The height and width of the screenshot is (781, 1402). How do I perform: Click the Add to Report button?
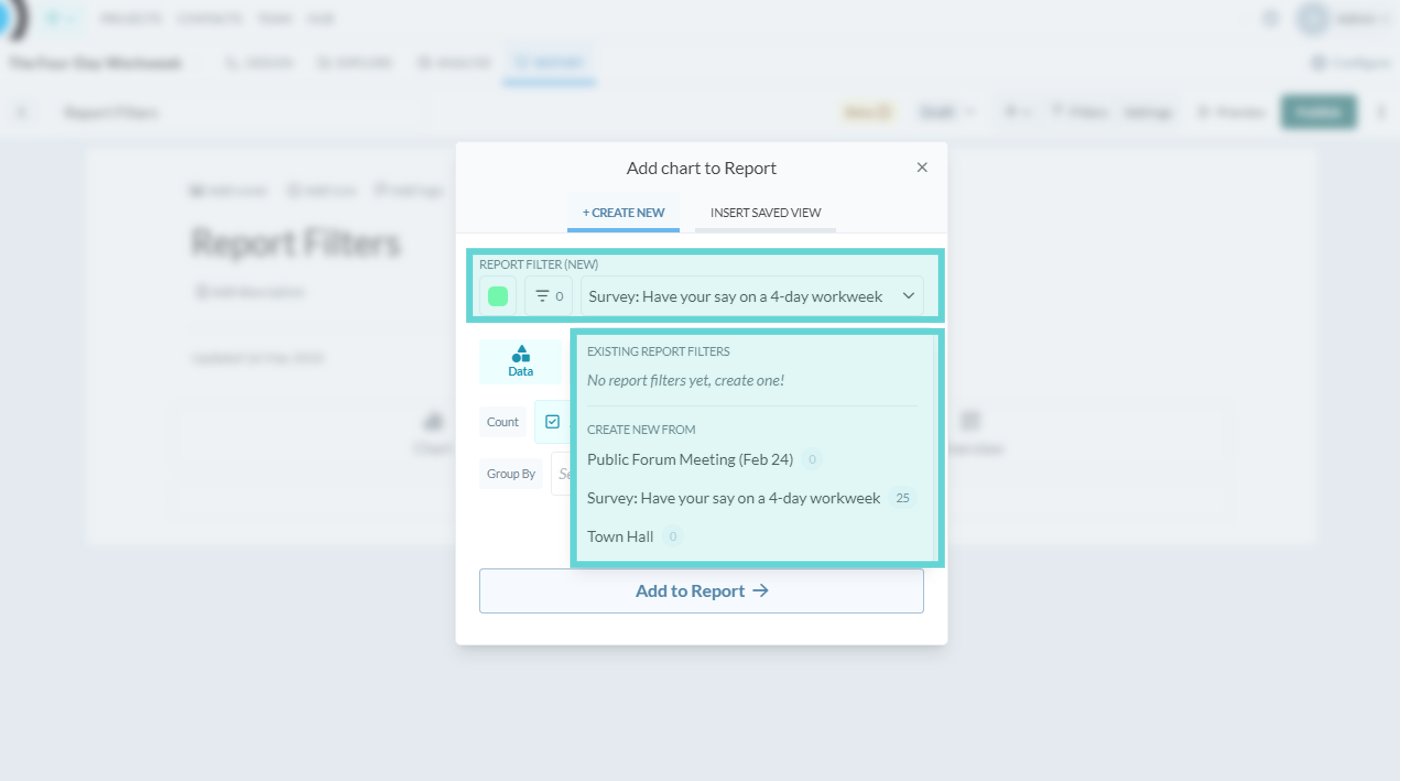[x=701, y=591]
